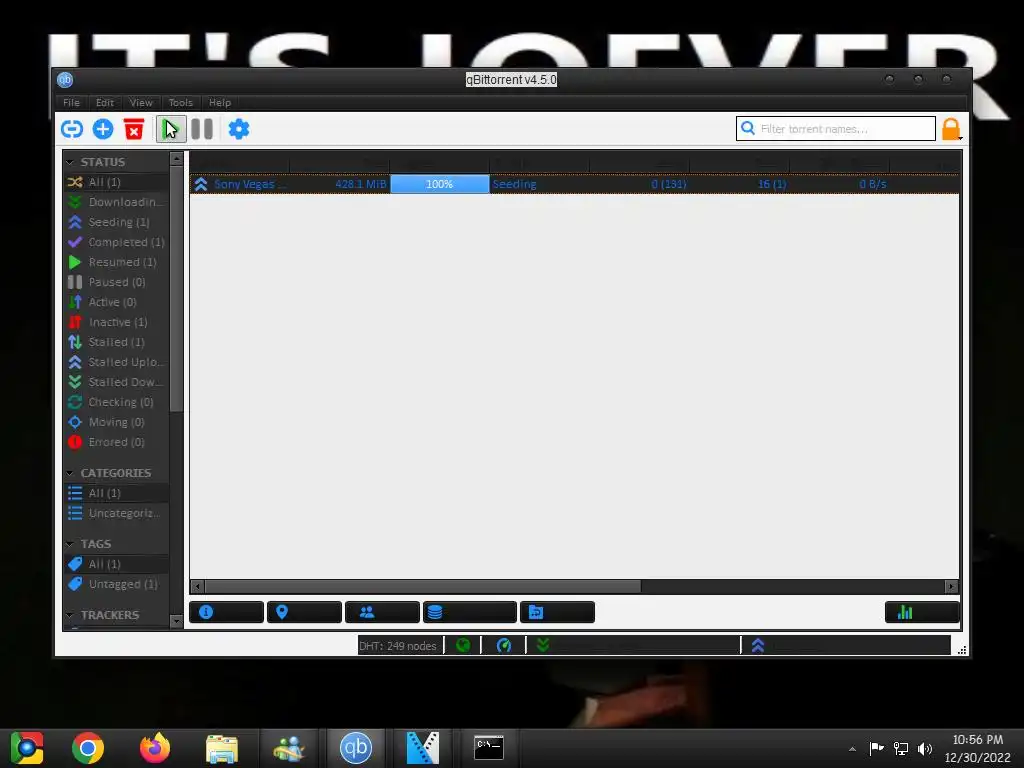
Task: Toggle lock UI padlock icon
Action: (x=951, y=129)
